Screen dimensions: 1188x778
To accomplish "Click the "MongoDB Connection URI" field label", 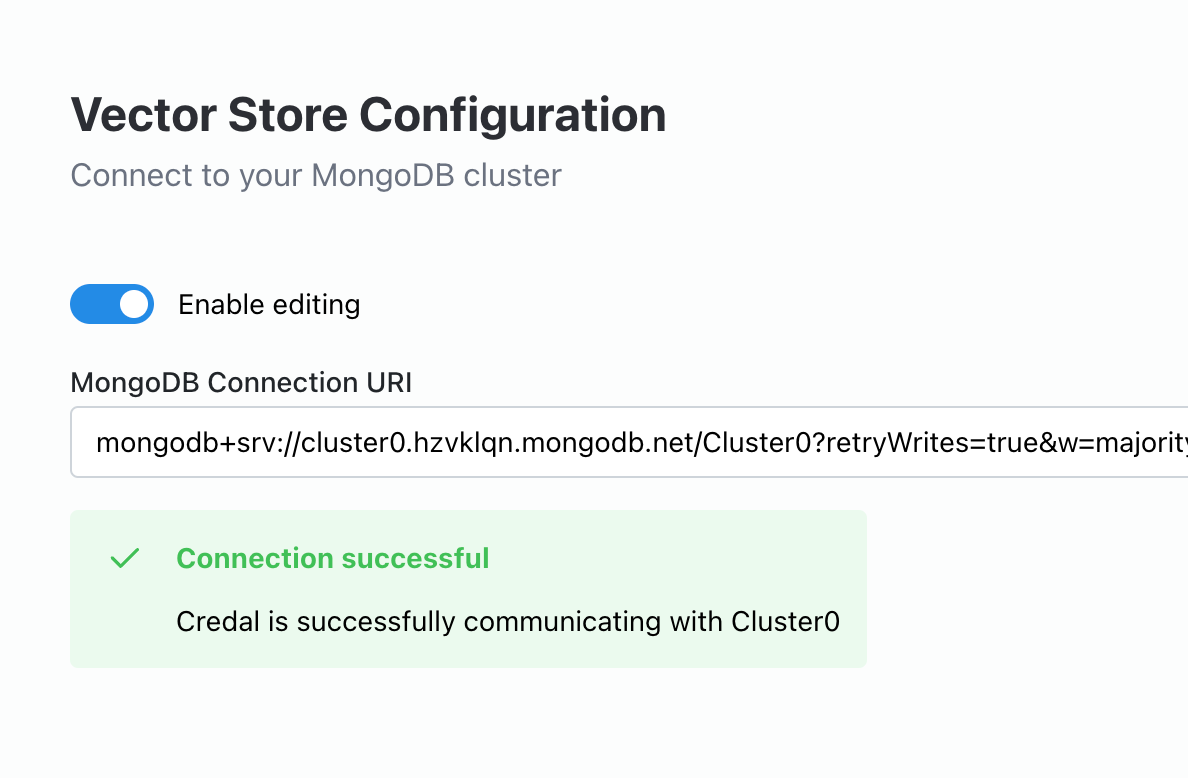I will (241, 383).
